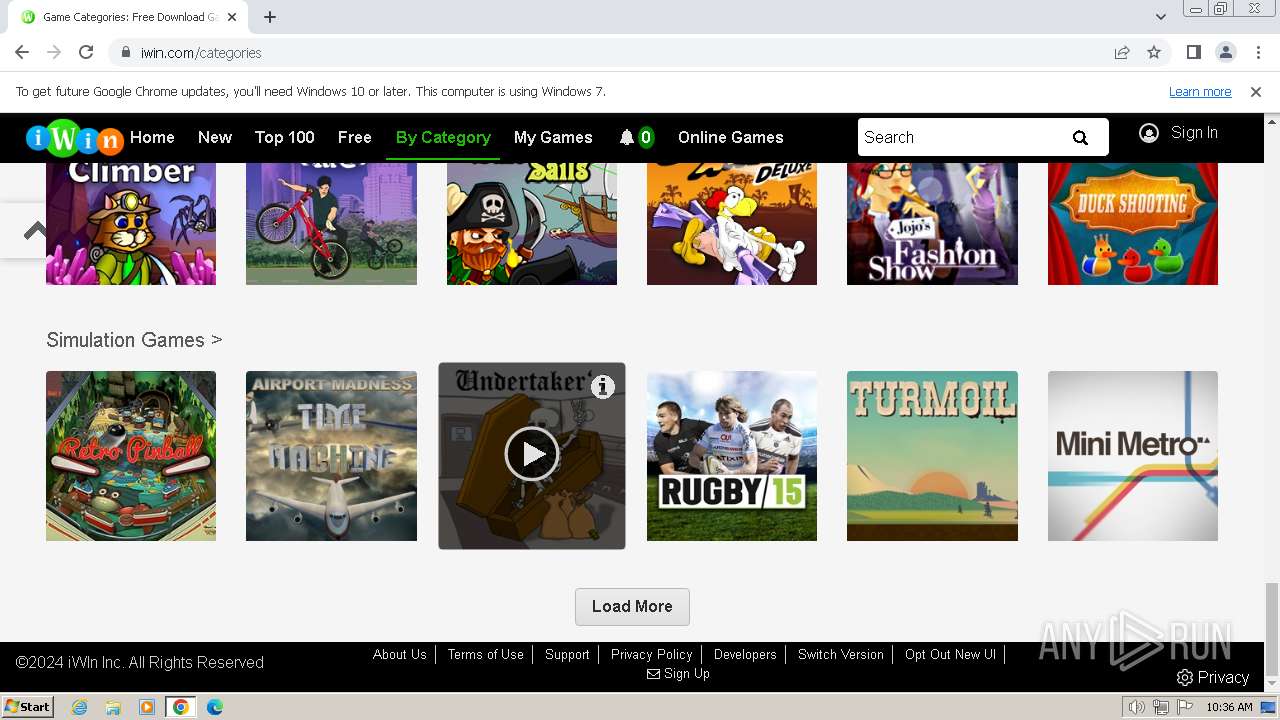
Task: Click the Action Center flag icon
Action: pyautogui.click(x=1185, y=707)
